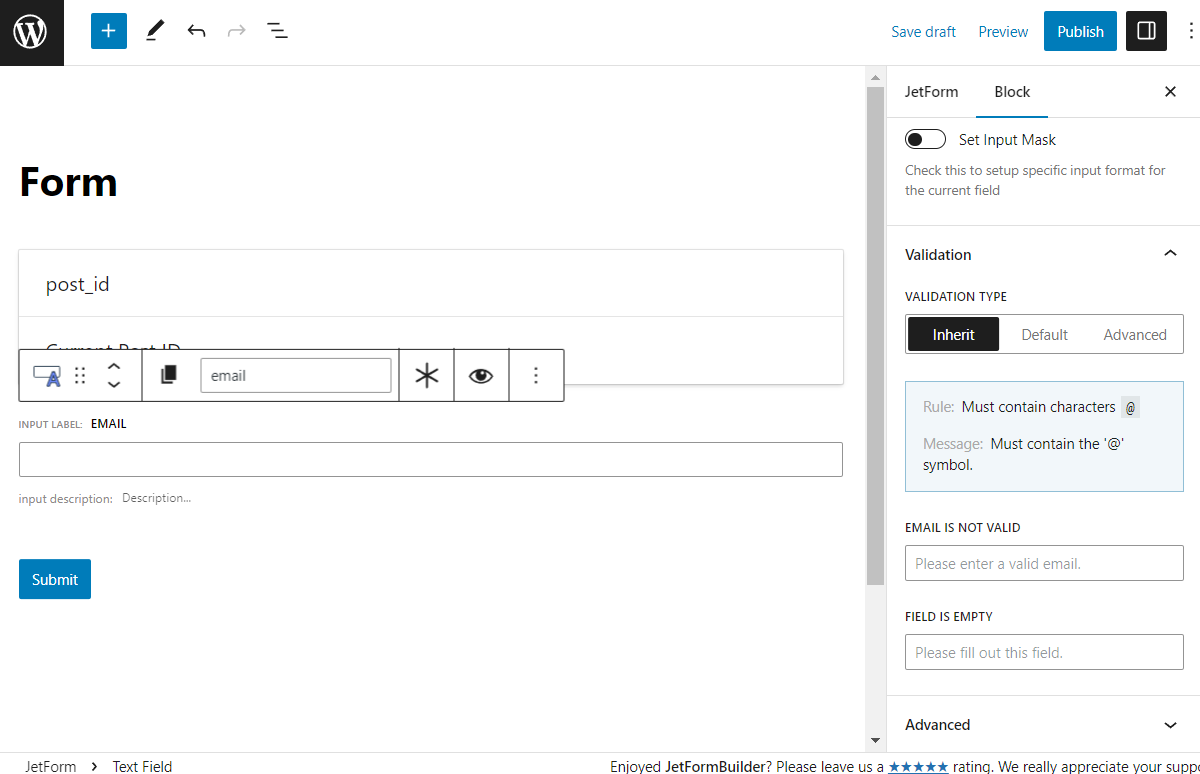Collapse the Validation section
1200x774 pixels.
1170,254
